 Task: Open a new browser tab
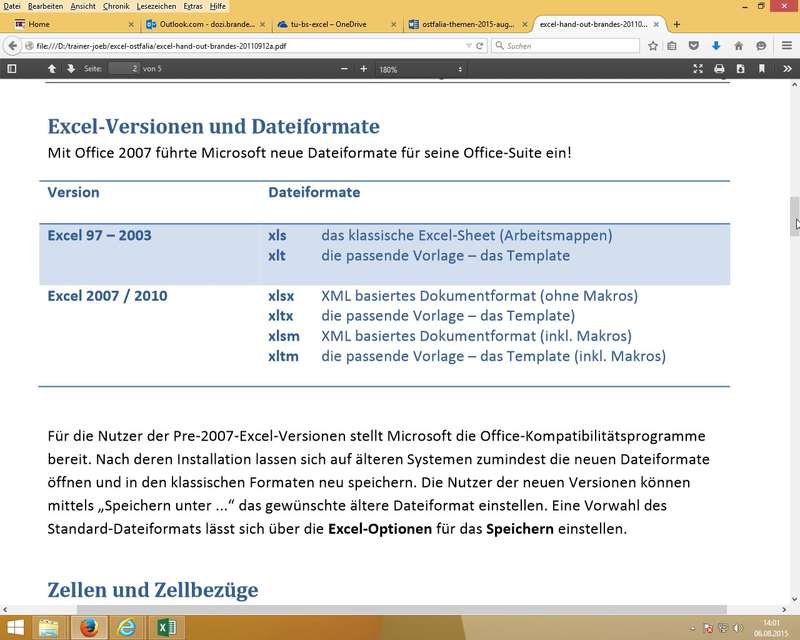[x=677, y=24]
